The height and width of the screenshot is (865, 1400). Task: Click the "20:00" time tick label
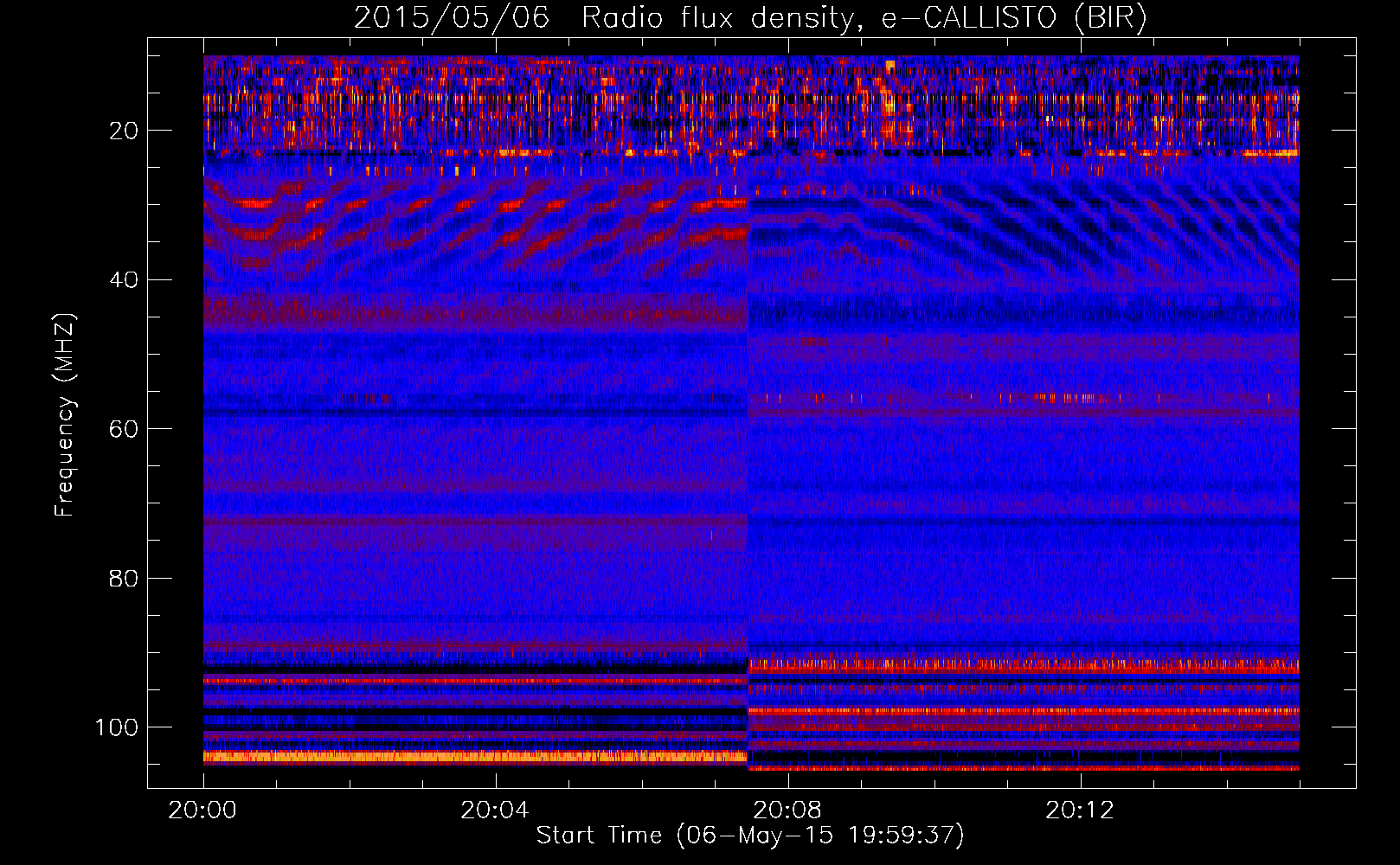point(202,811)
